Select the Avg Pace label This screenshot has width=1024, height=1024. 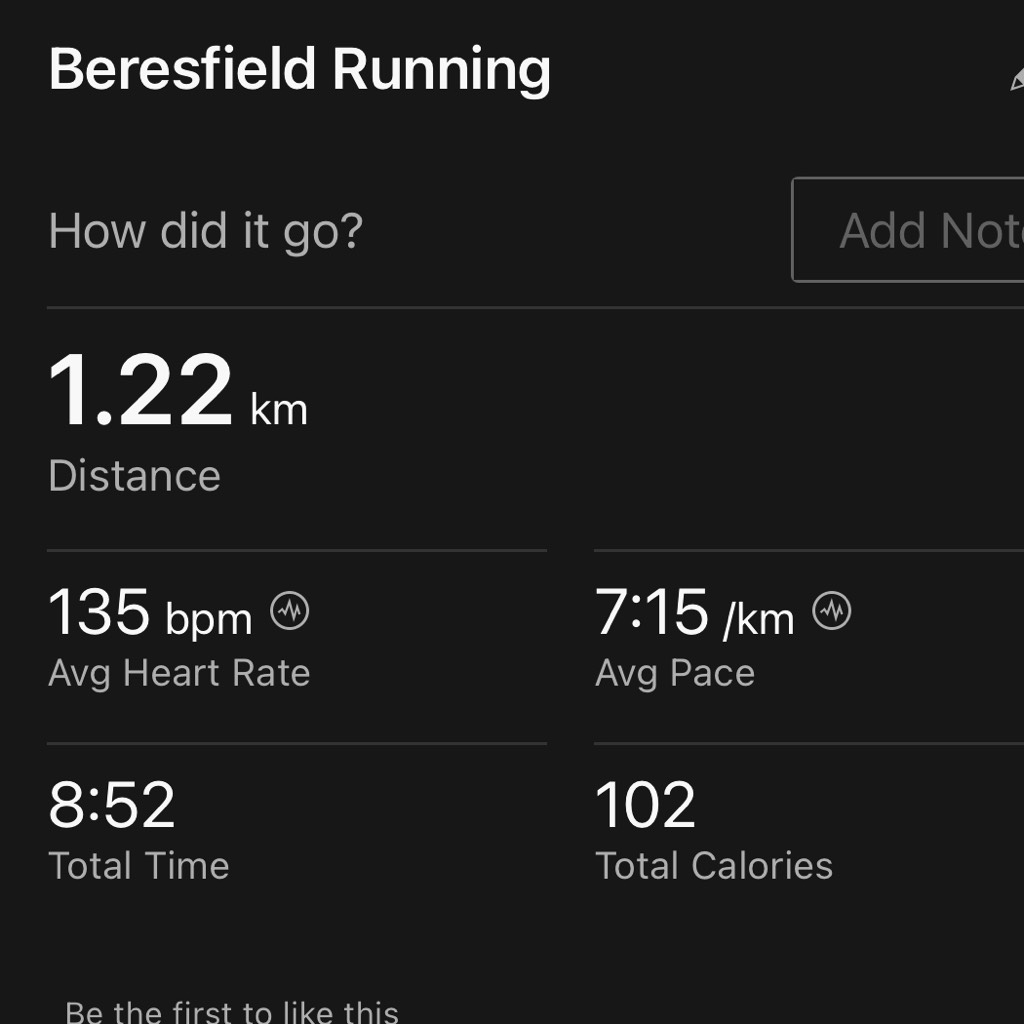675,673
